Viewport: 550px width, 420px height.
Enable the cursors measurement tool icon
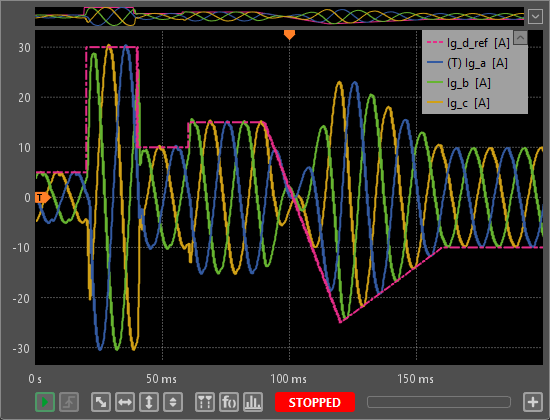click(x=205, y=402)
